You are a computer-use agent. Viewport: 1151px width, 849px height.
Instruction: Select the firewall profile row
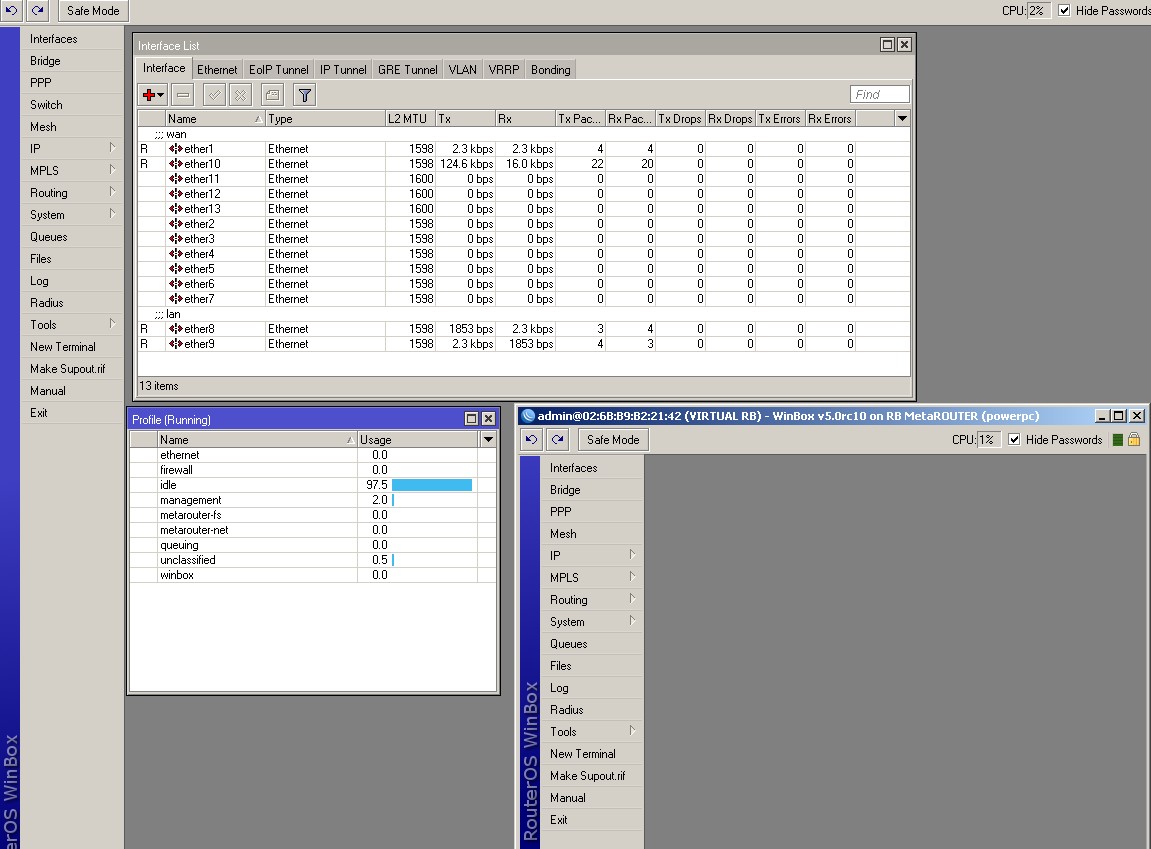tap(313, 470)
